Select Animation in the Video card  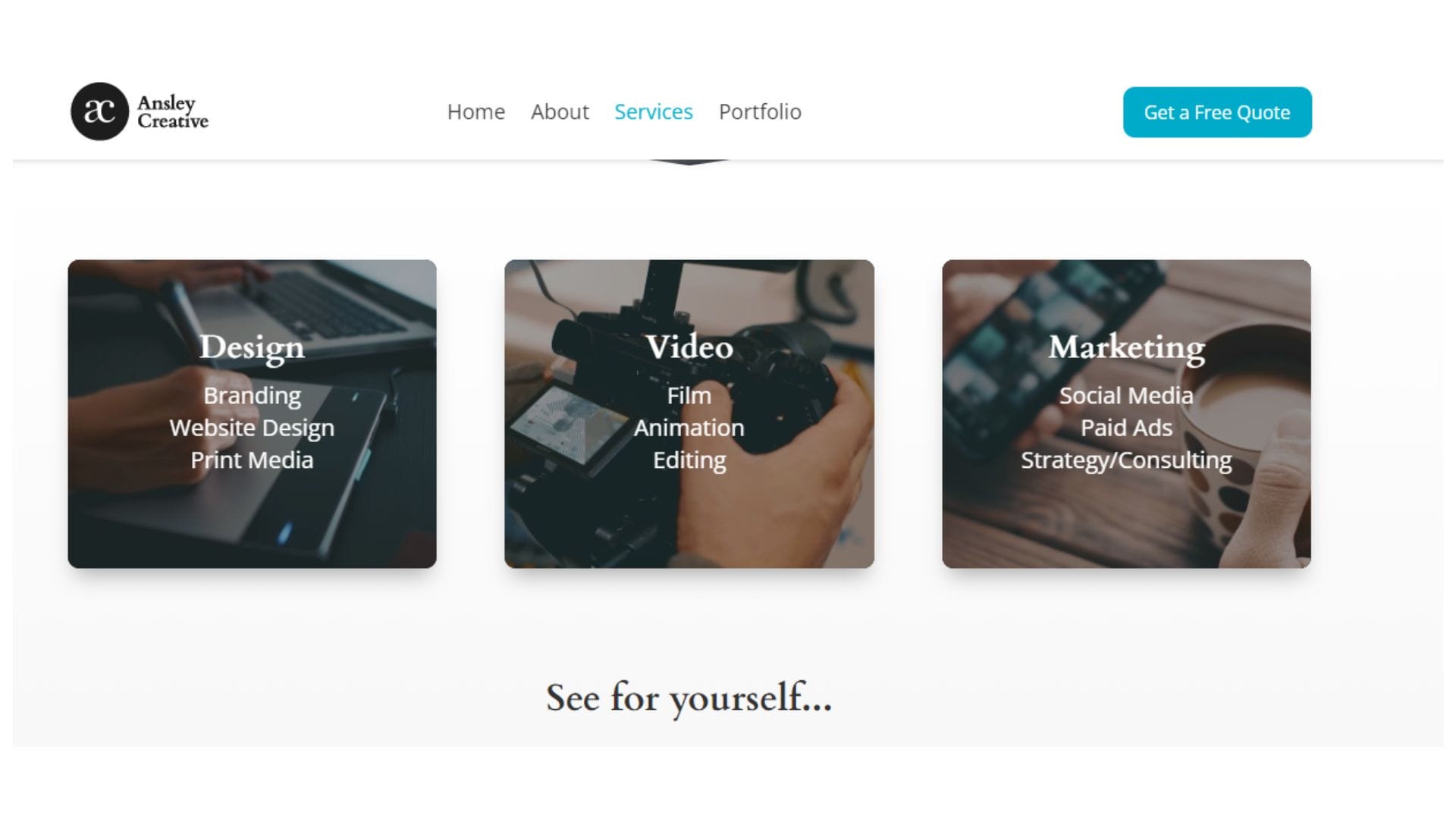click(689, 428)
